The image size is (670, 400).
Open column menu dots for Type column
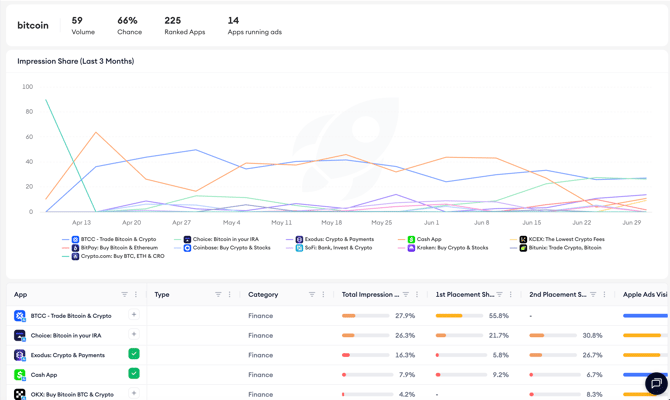tap(229, 294)
